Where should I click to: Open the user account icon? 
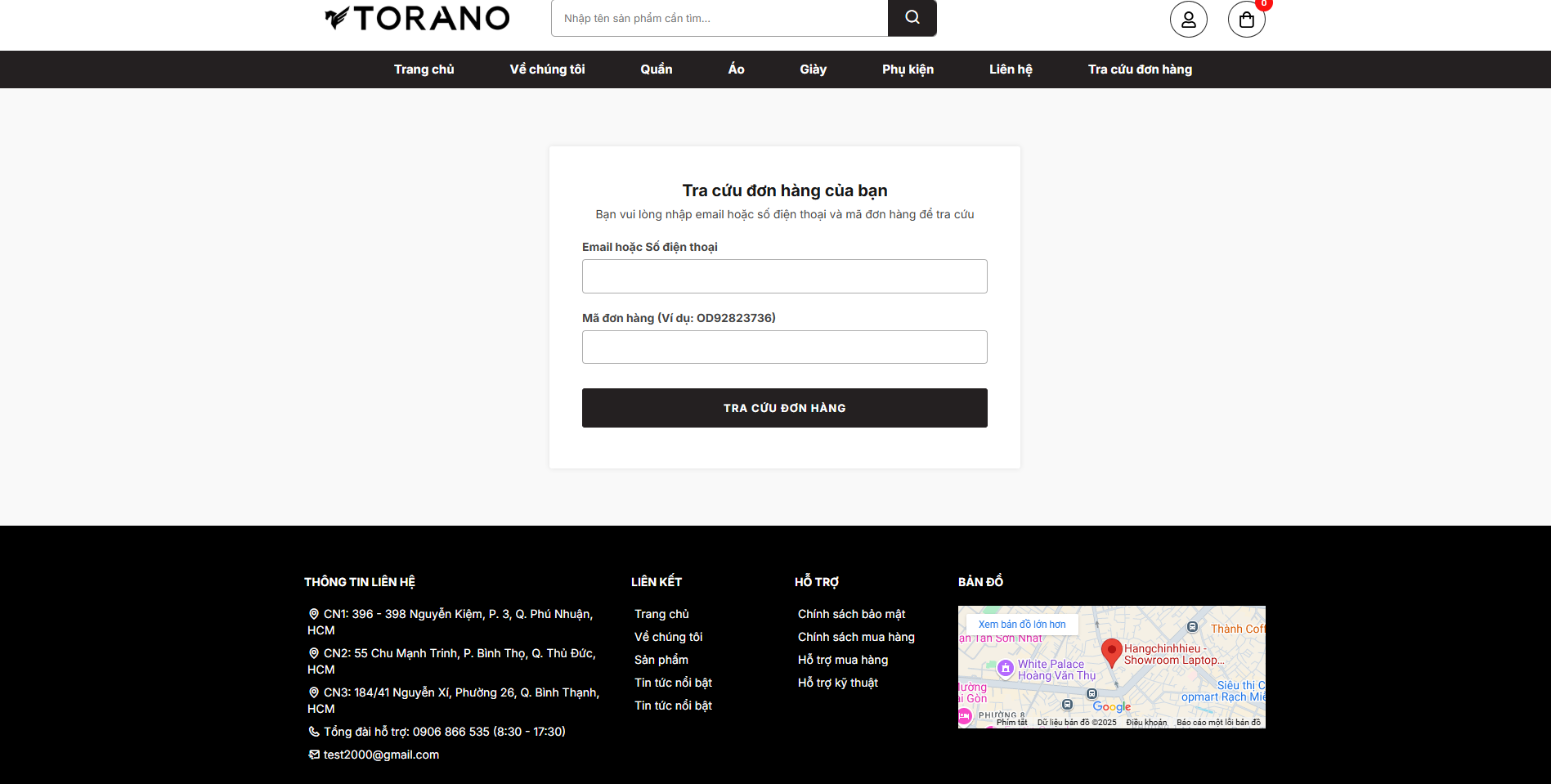pos(1188,20)
